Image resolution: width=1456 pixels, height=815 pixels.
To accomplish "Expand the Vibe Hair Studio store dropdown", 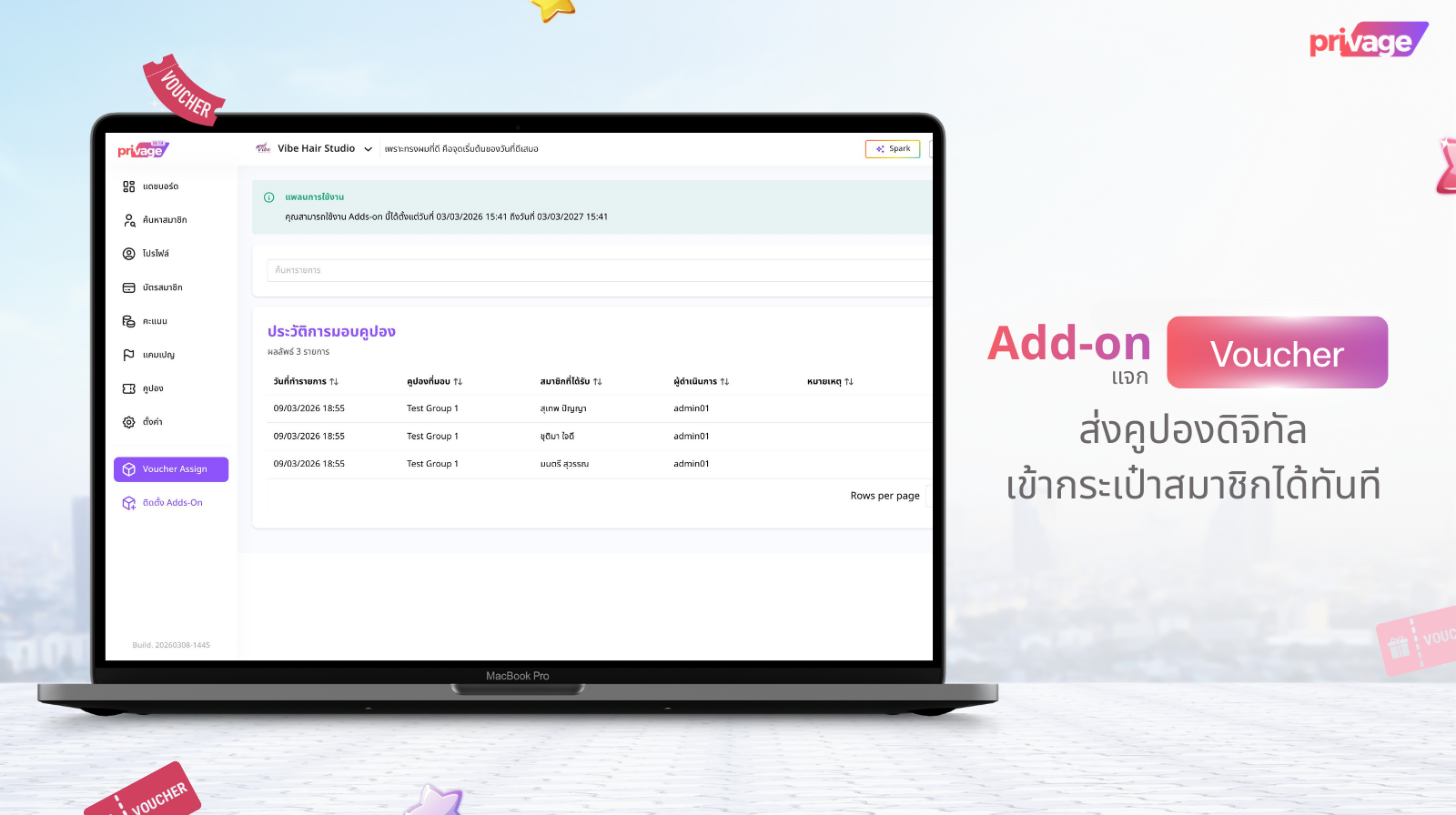I will click(x=368, y=149).
